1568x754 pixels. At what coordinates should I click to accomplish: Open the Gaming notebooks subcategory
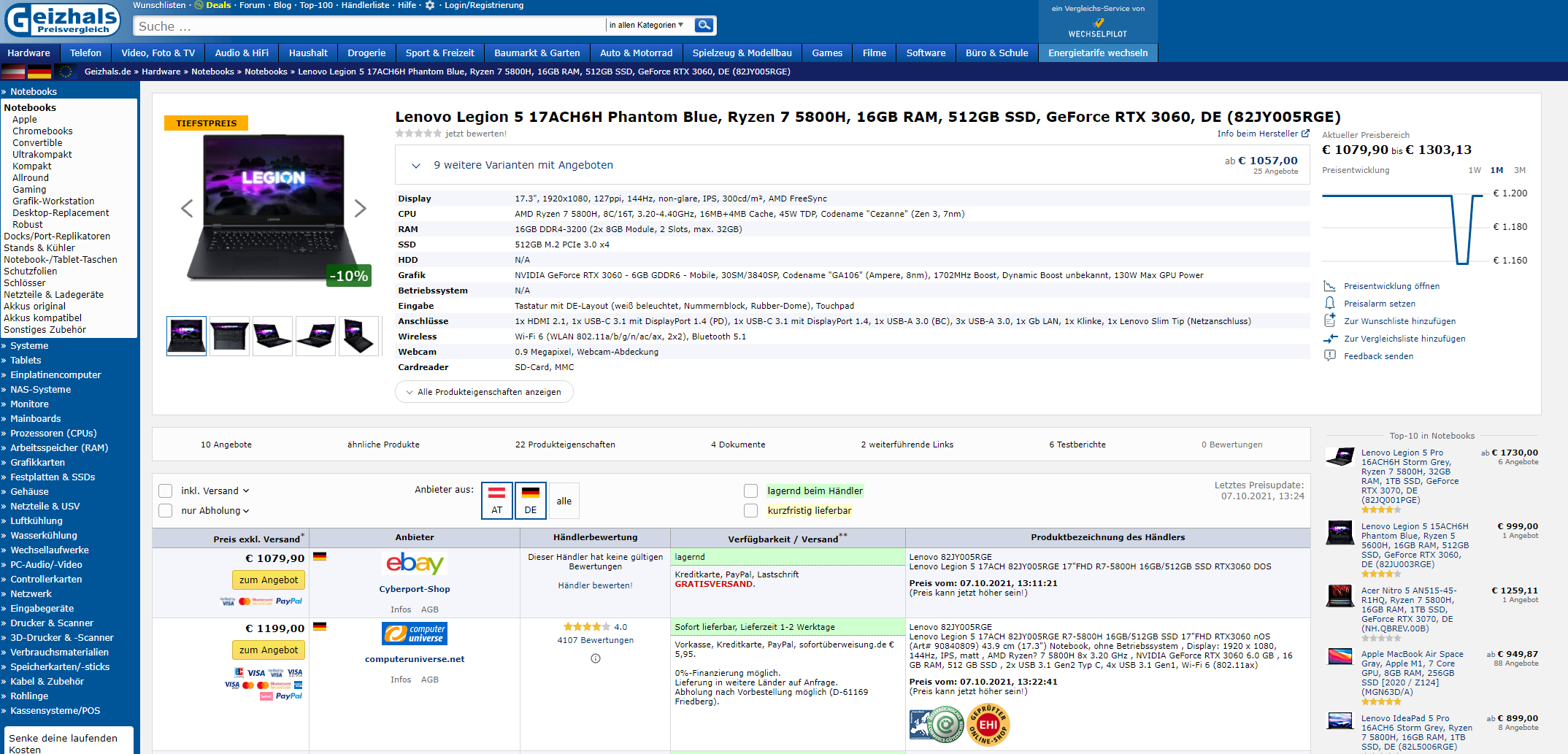[29, 189]
